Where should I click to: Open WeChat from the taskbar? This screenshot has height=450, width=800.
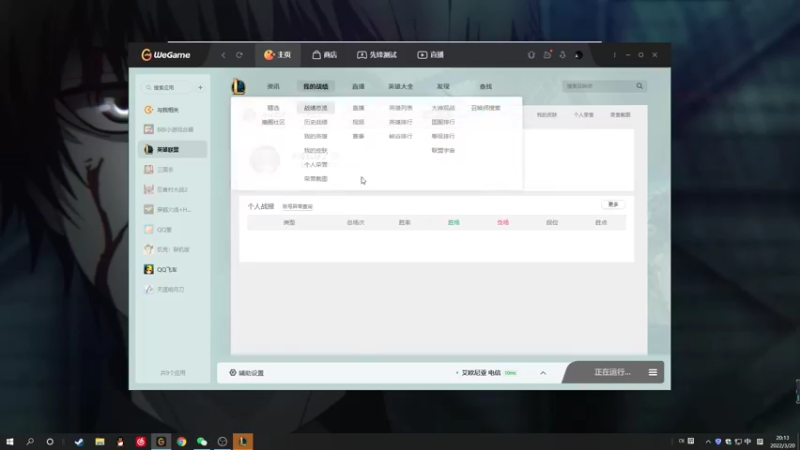[x=202, y=441]
